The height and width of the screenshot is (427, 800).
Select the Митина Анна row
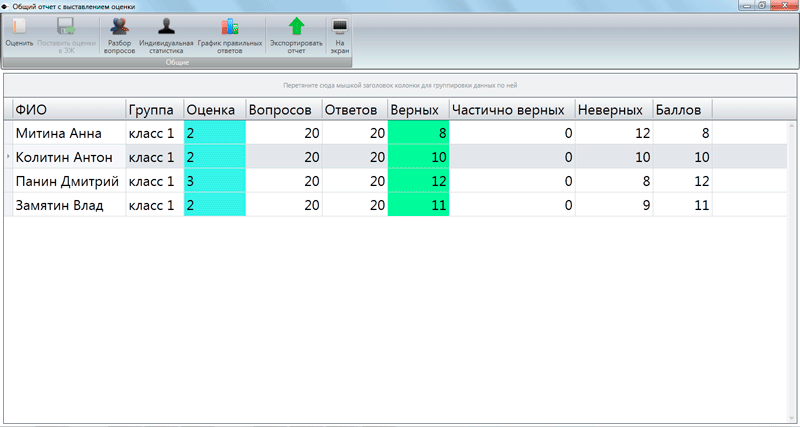(66, 131)
